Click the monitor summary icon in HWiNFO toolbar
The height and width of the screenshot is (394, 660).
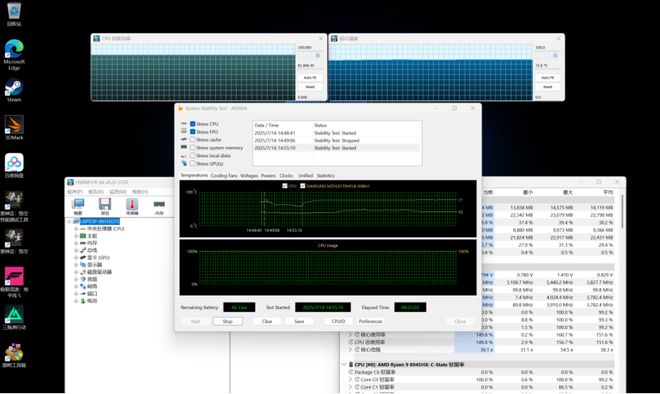[x=78, y=204]
